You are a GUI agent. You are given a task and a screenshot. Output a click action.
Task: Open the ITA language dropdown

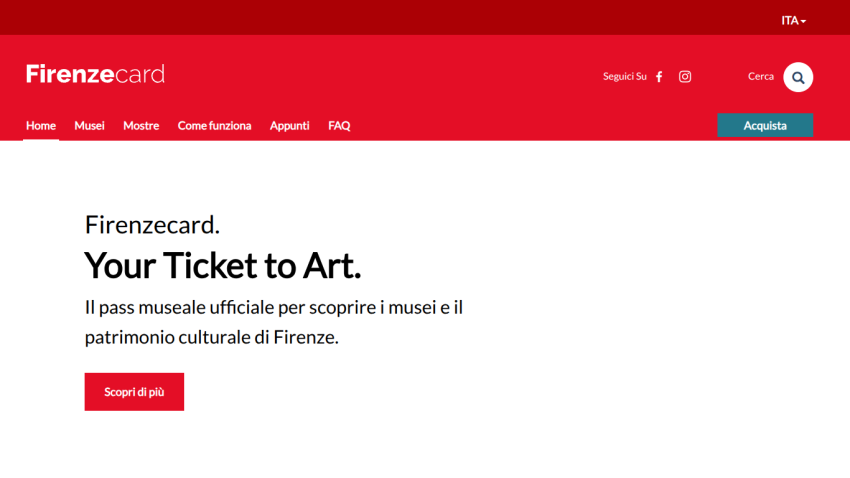794,21
